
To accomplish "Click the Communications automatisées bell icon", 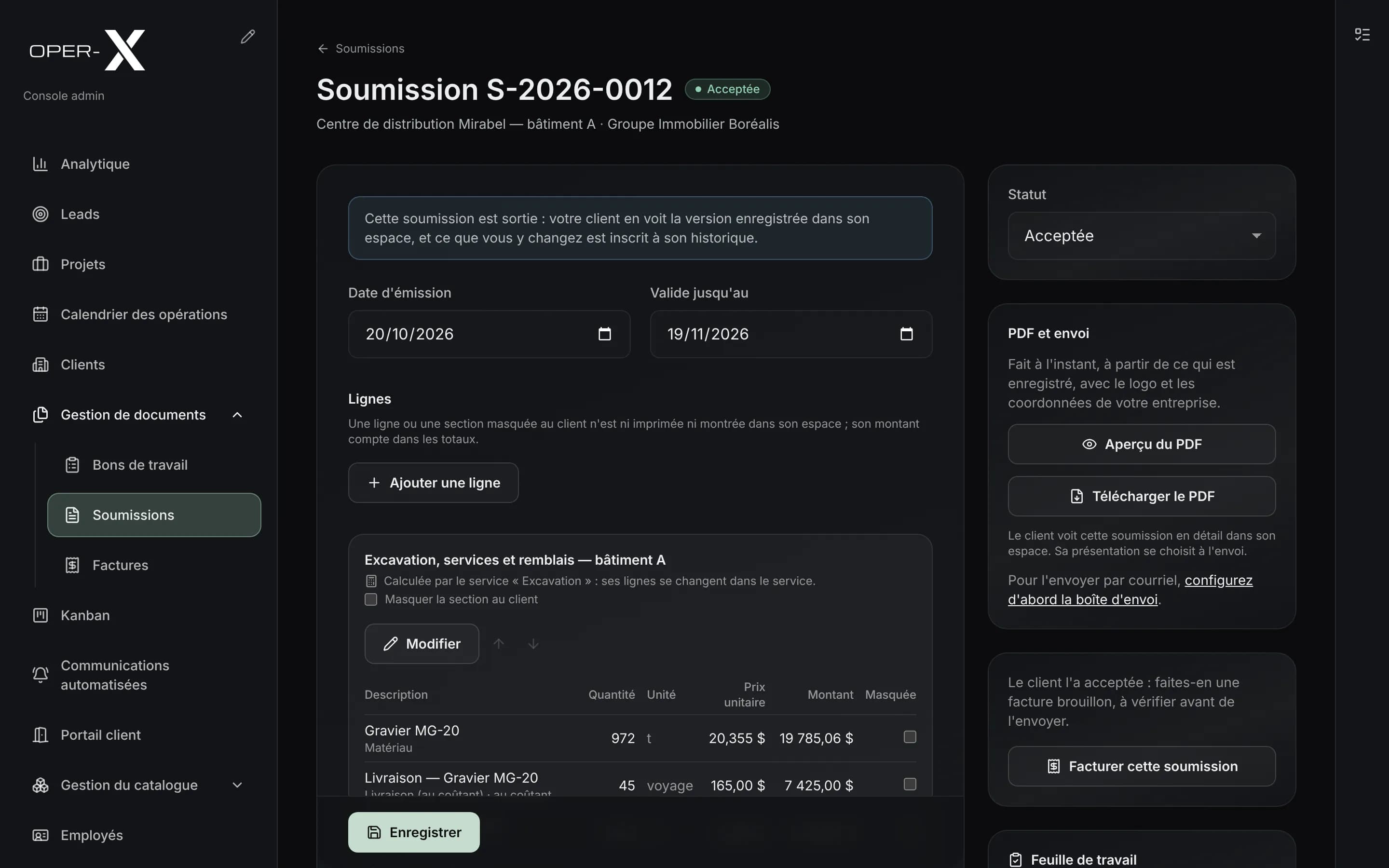I will pyautogui.click(x=40, y=675).
